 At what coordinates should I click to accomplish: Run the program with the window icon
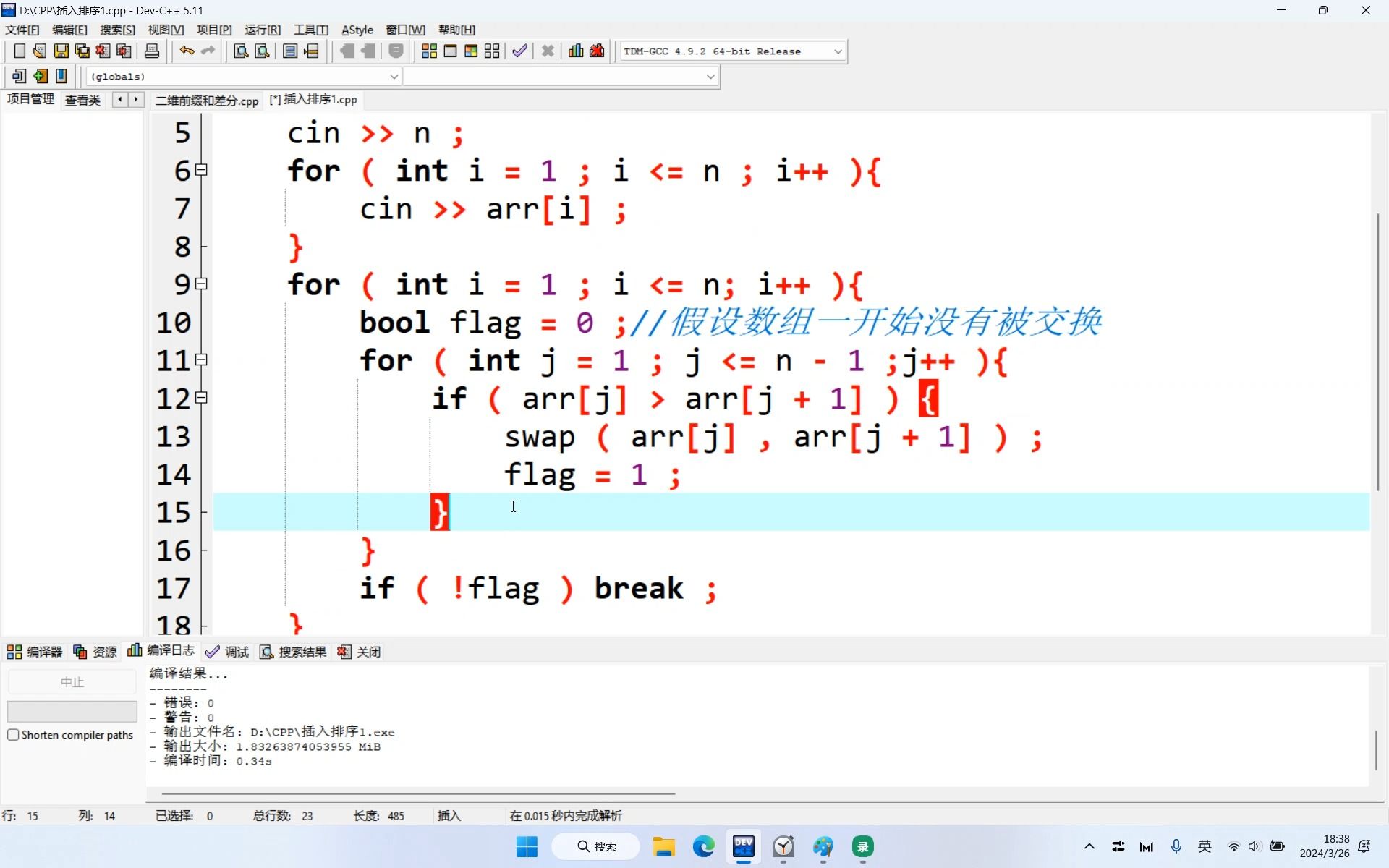(x=450, y=51)
